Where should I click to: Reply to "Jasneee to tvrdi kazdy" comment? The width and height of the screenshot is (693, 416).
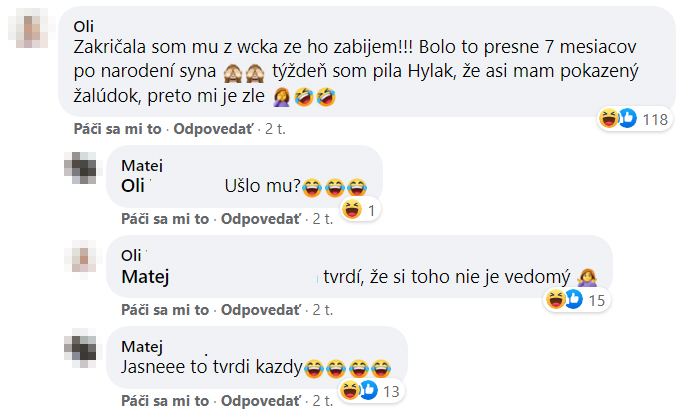261,400
